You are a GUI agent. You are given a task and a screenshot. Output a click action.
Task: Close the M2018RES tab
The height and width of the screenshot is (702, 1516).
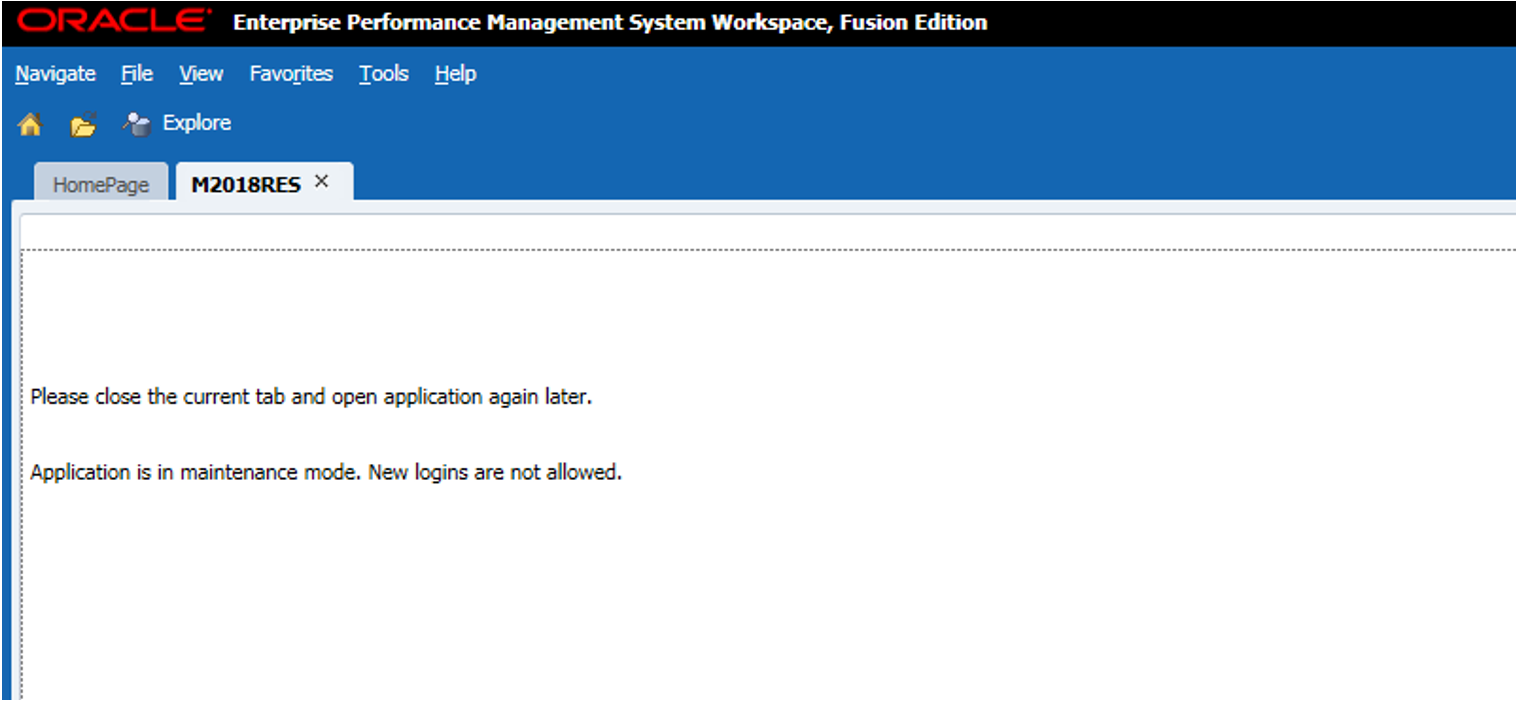321,182
